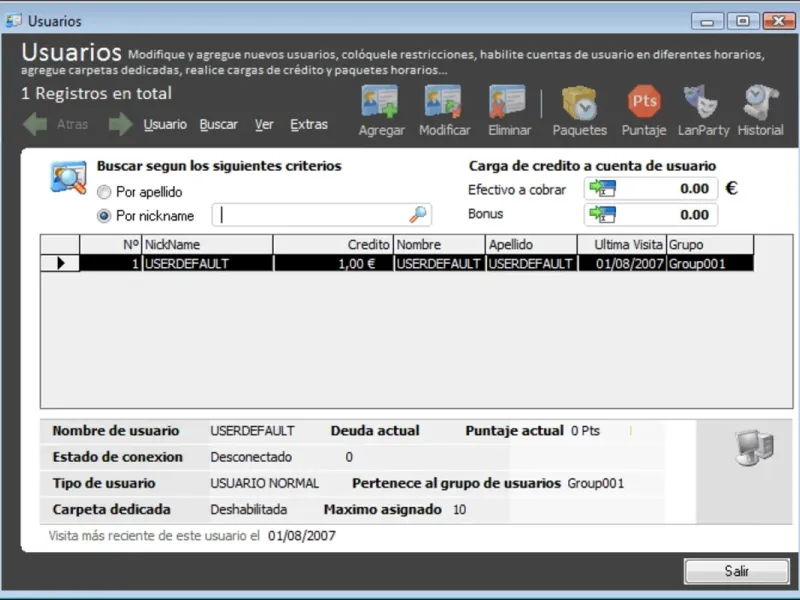The width and height of the screenshot is (800, 600).
Task: Open the Paquetes tool
Action: click(x=580, y=102)
